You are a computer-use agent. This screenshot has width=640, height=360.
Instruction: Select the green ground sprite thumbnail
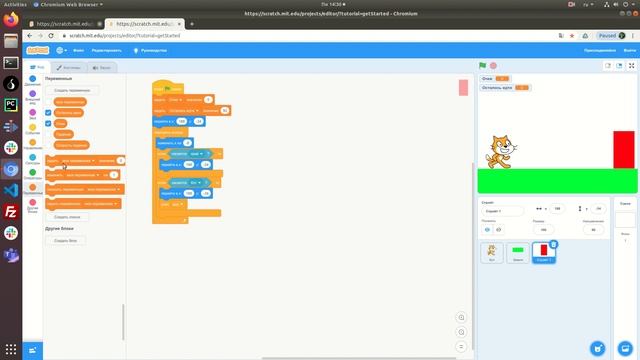[518, 253]
